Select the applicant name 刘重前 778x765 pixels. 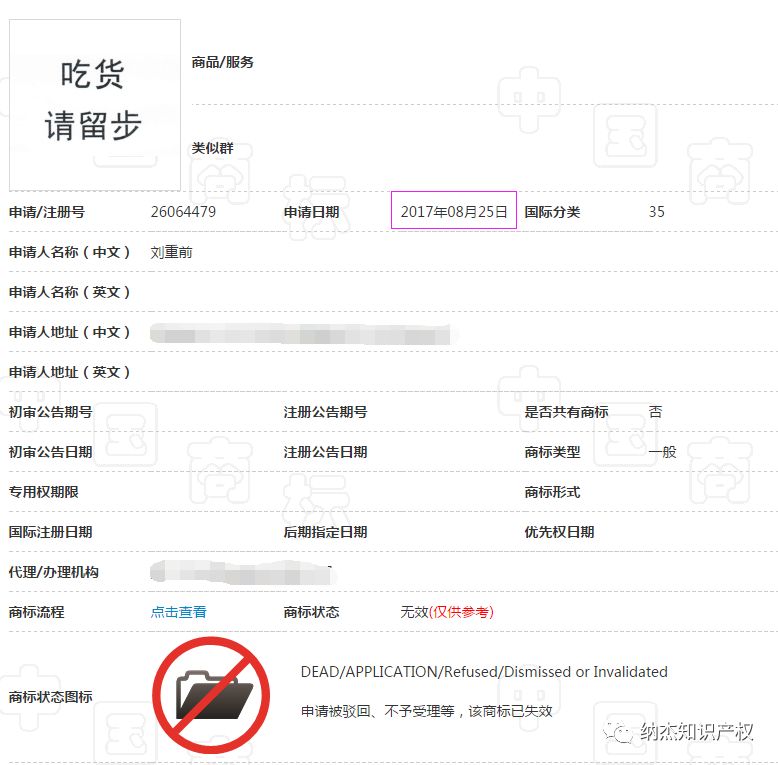point(172,252)
